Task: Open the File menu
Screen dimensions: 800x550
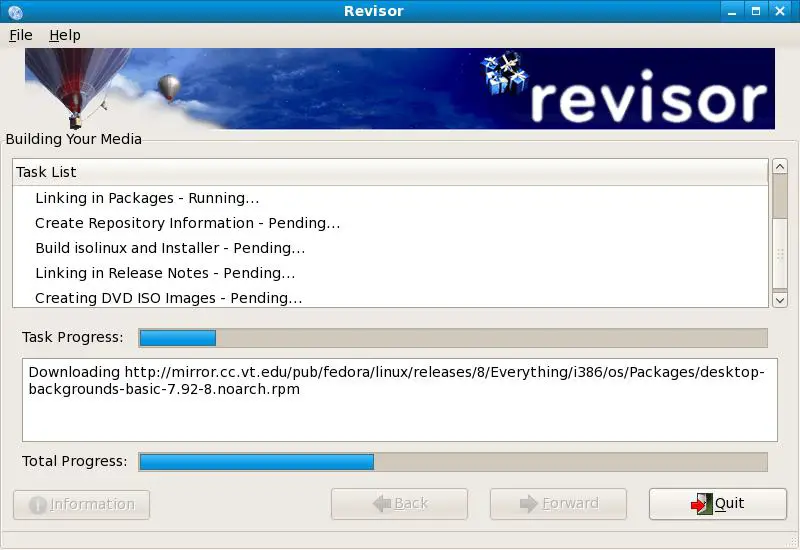Action: (x=21, y=35)
